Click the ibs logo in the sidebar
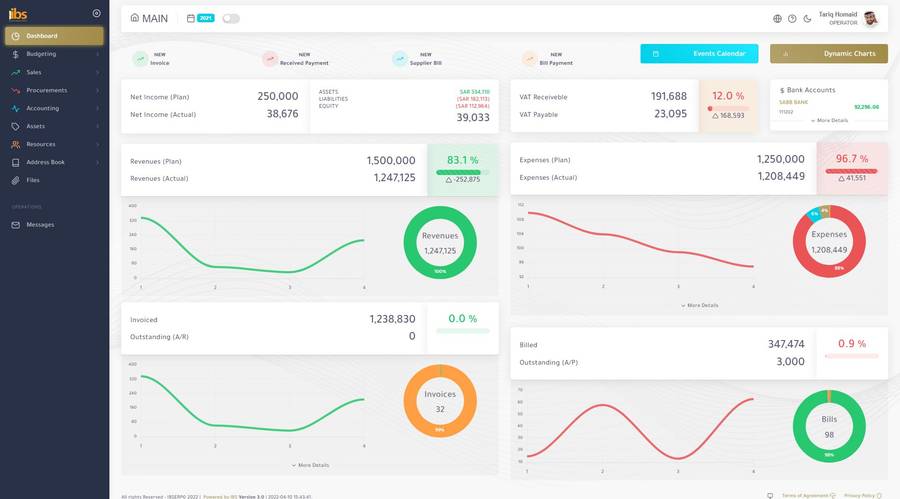Image resolution: width=900 pixels, height=499 pixels. pyautogui.click(x=18, y=14)
